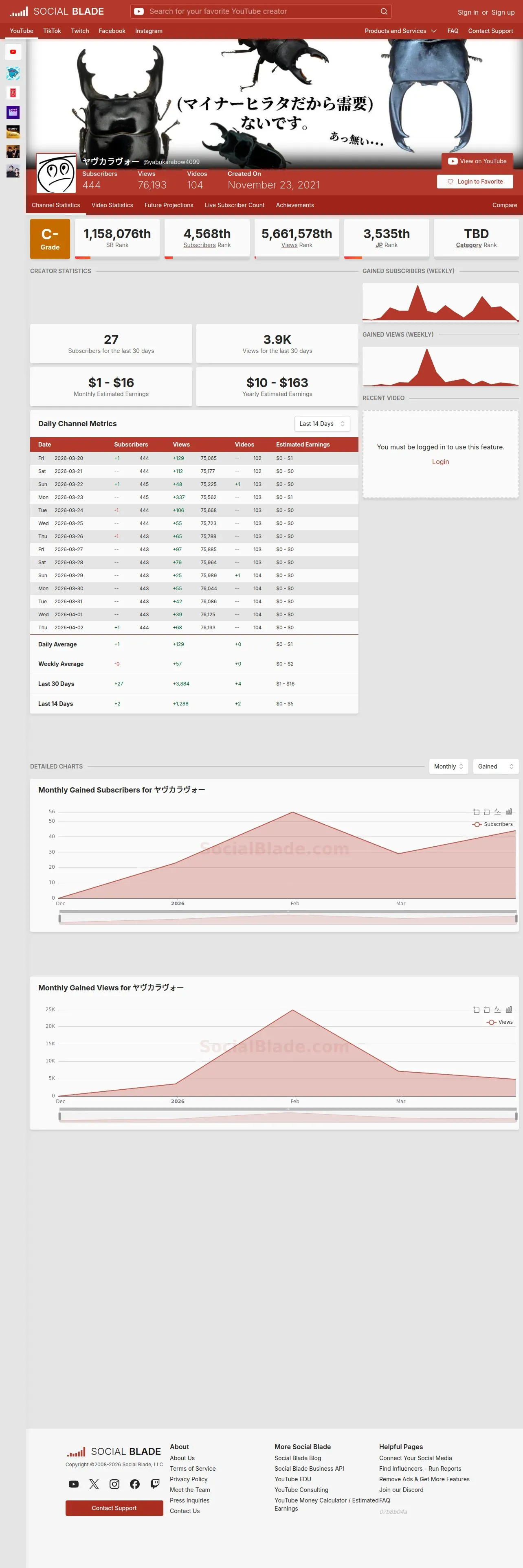Focus the YouTube creator search field
The image size is (523, 1568).
pos(262,11)
